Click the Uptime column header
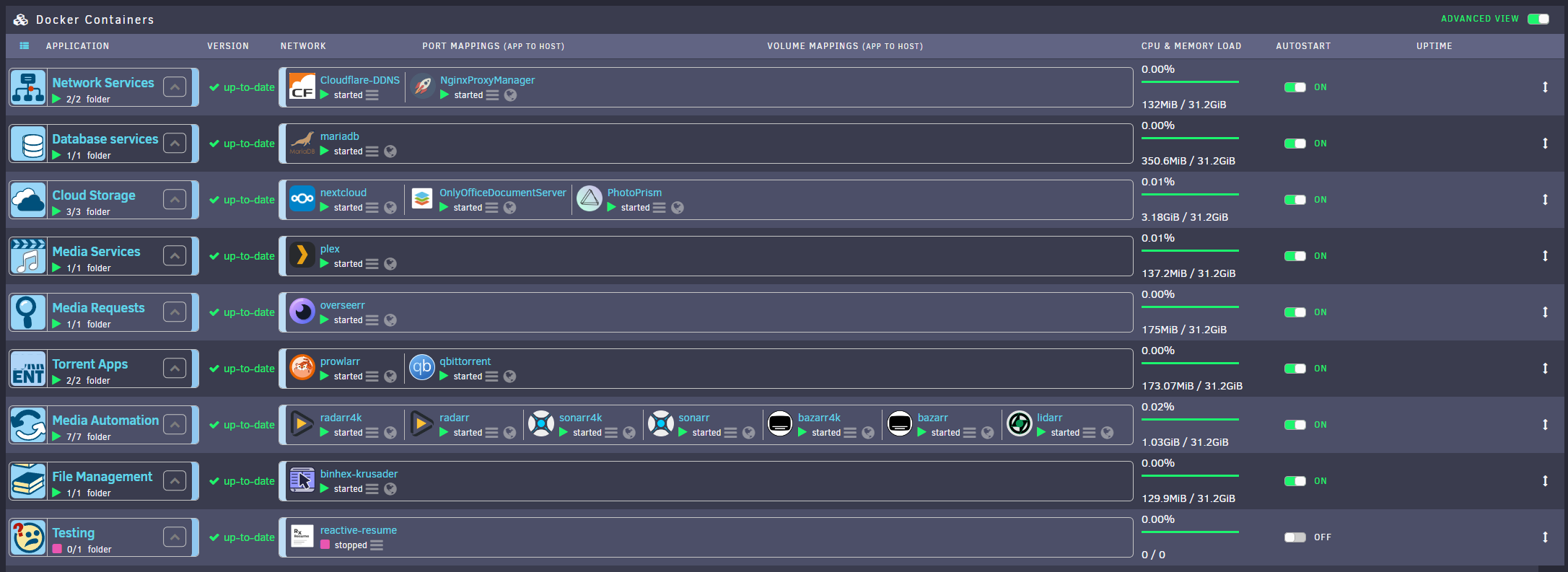1568x572 pixels. point(1435,46)
